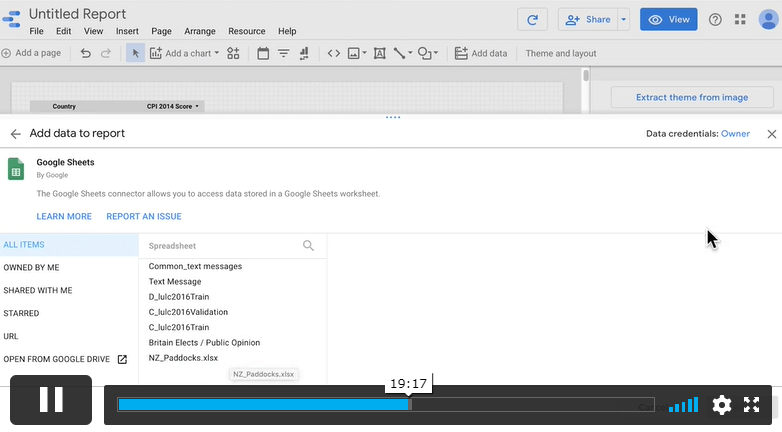This screenshot has height=432, width=782.
Task: Click the undo arrow icon
Action: (x=85, y=53)
